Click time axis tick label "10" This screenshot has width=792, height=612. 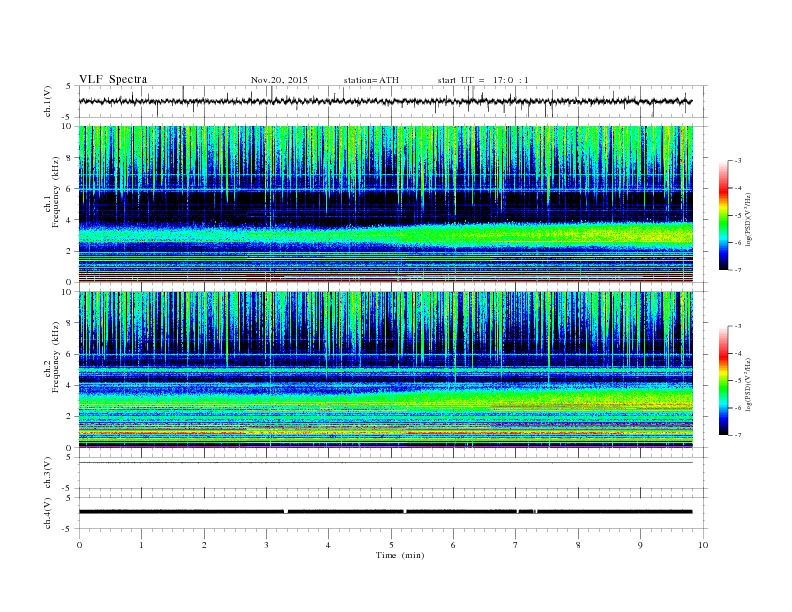tap(703, 545)
